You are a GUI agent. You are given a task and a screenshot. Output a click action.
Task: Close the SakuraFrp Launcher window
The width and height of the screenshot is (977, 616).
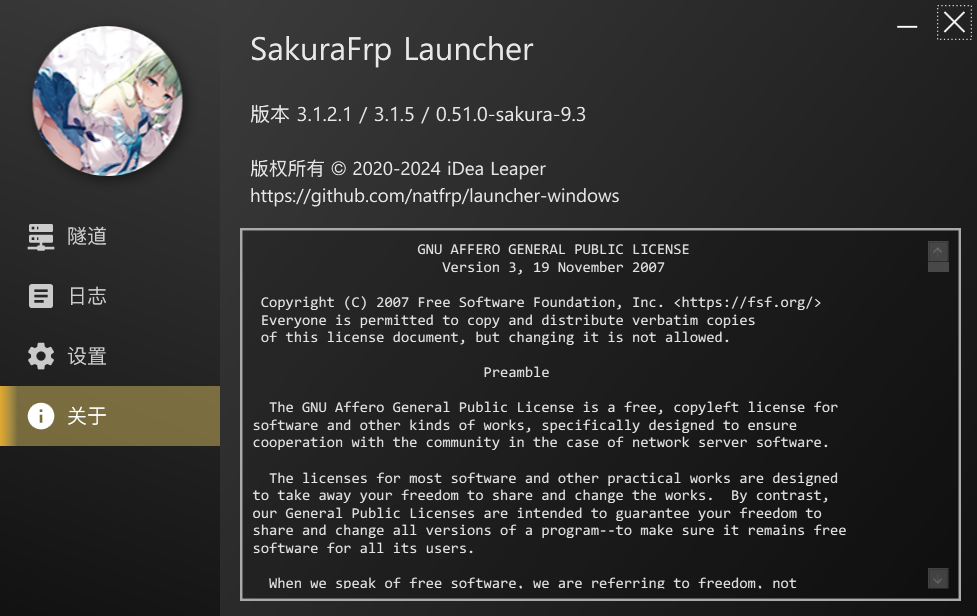(x=954, y=22)
